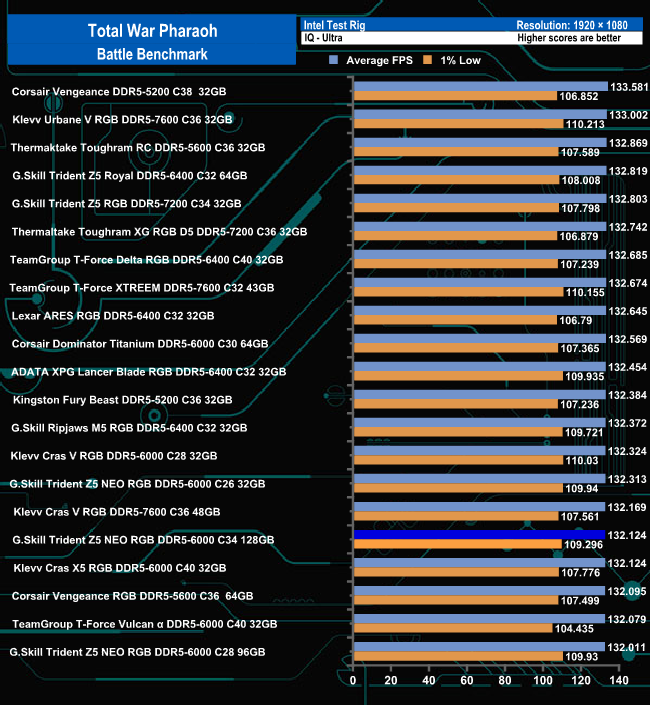Viewport: 650px width, 705px height.
Task: Click the 109.935 1% low value
Action: [x=584, y=376]
